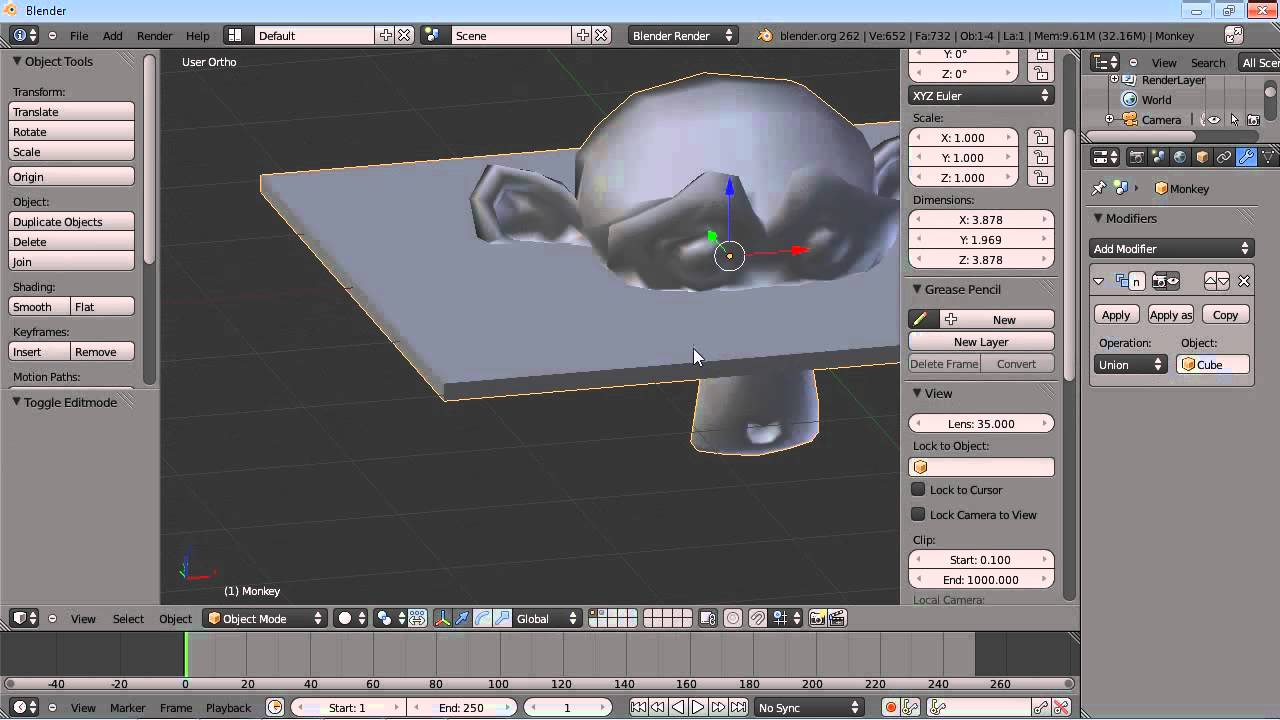Click the pin icon beside Monkey breadcrumb
The image size is (1280, 720).
point(1099,188)
